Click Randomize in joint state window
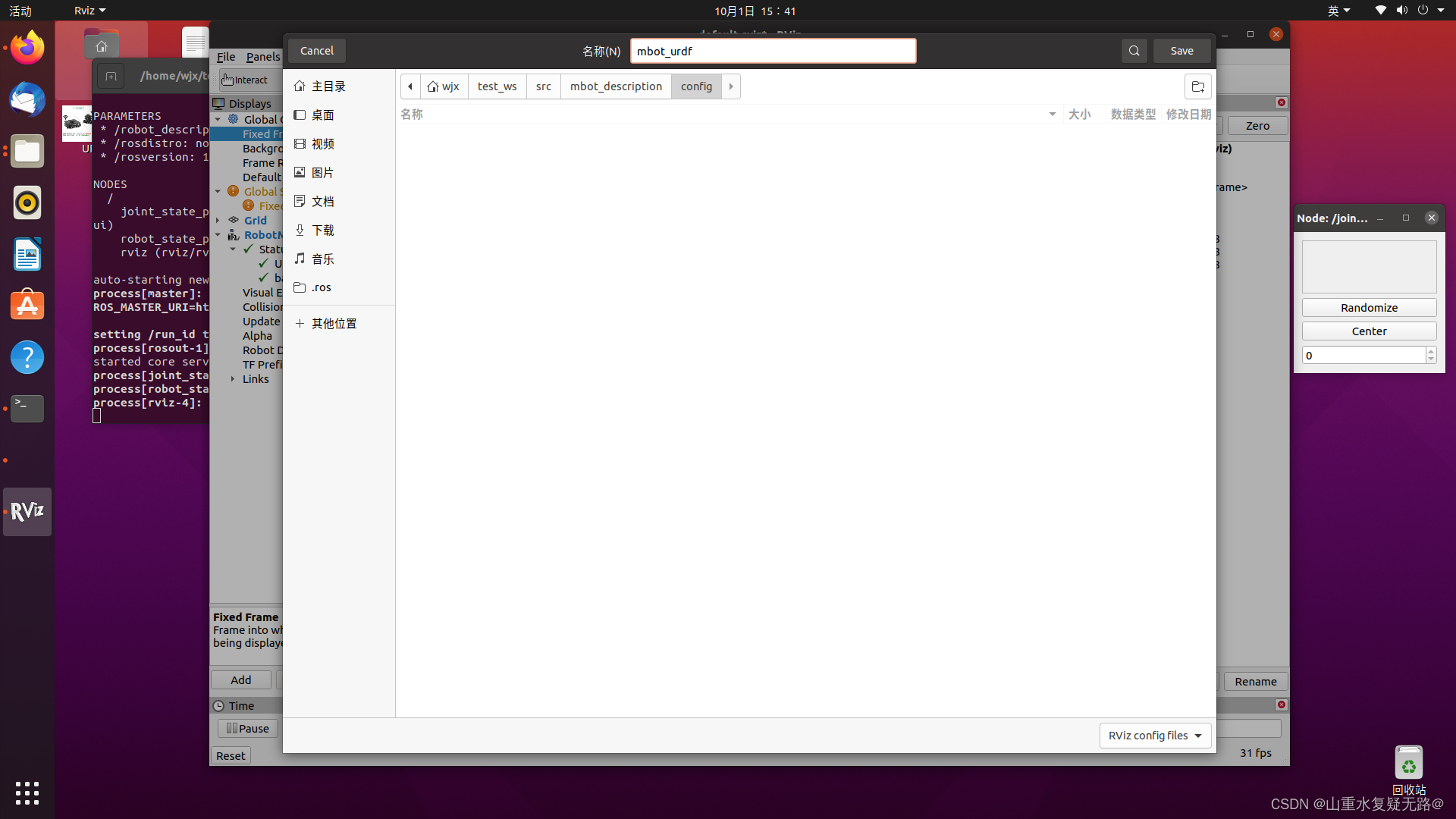This screenshot has width=1456, height=819. coord(1369,308)
